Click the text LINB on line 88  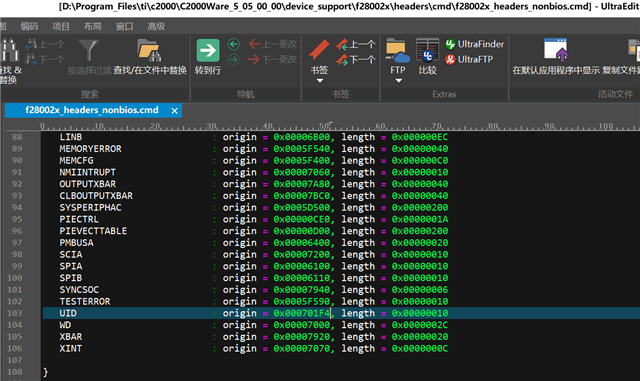tap(71, 137)
